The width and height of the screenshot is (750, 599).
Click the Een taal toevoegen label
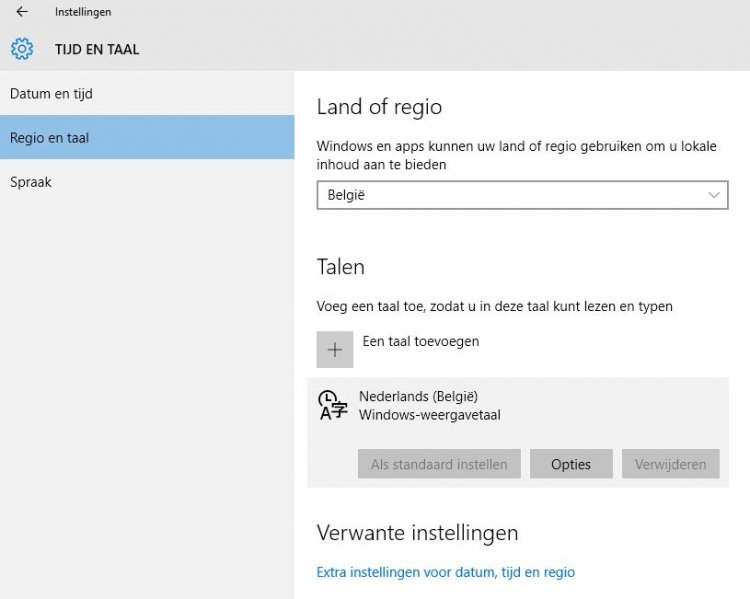coord(421,341)
